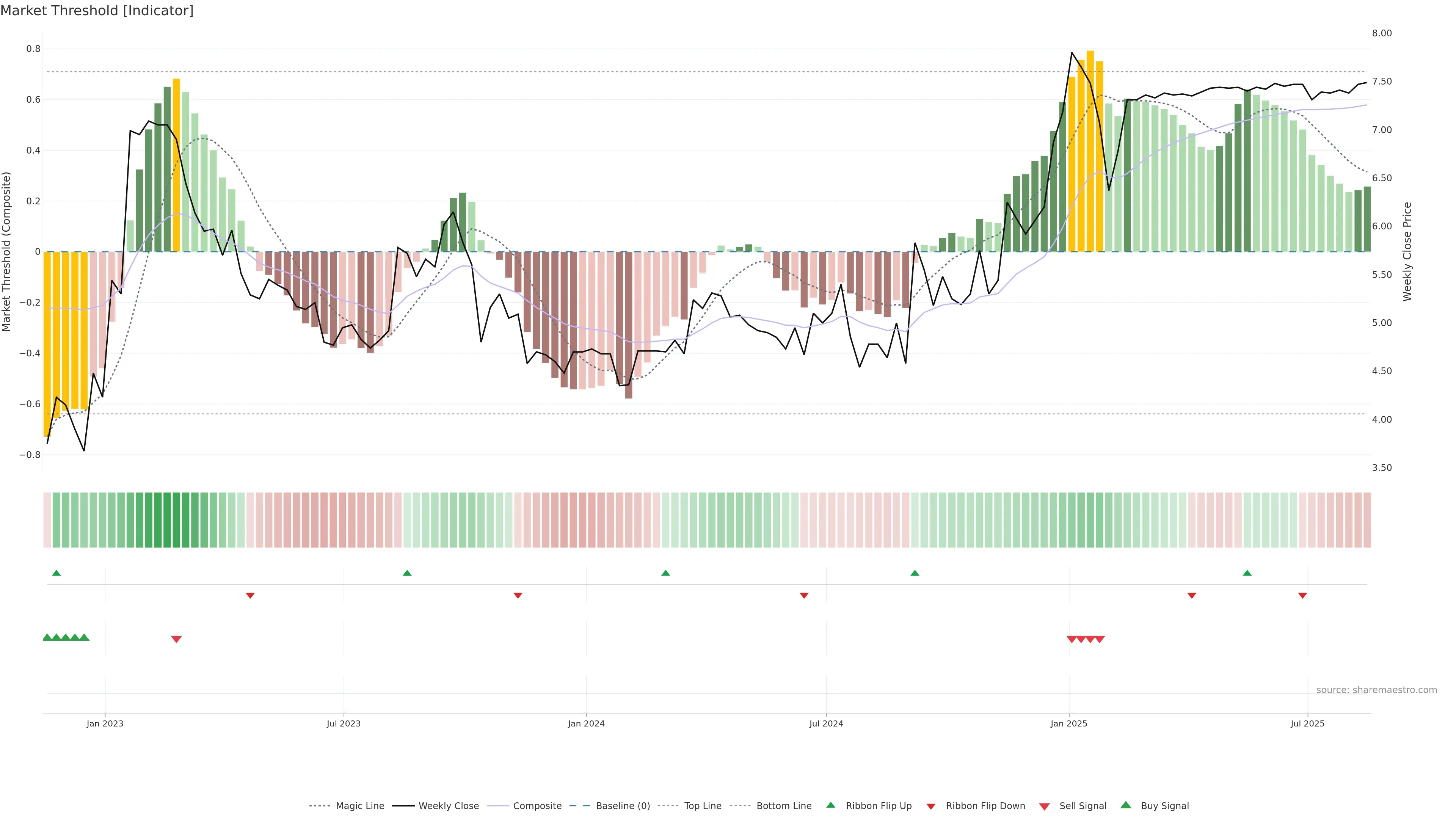Click the Buy Signal legend icon
Viewport: 1456px width, 819px height.
tap(1126, 805)
